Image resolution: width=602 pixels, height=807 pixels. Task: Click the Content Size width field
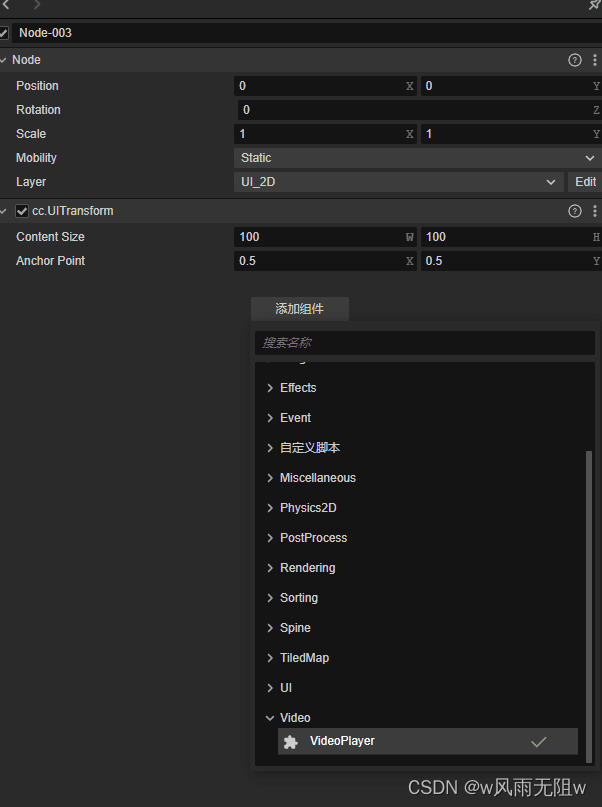pos(325,237)
